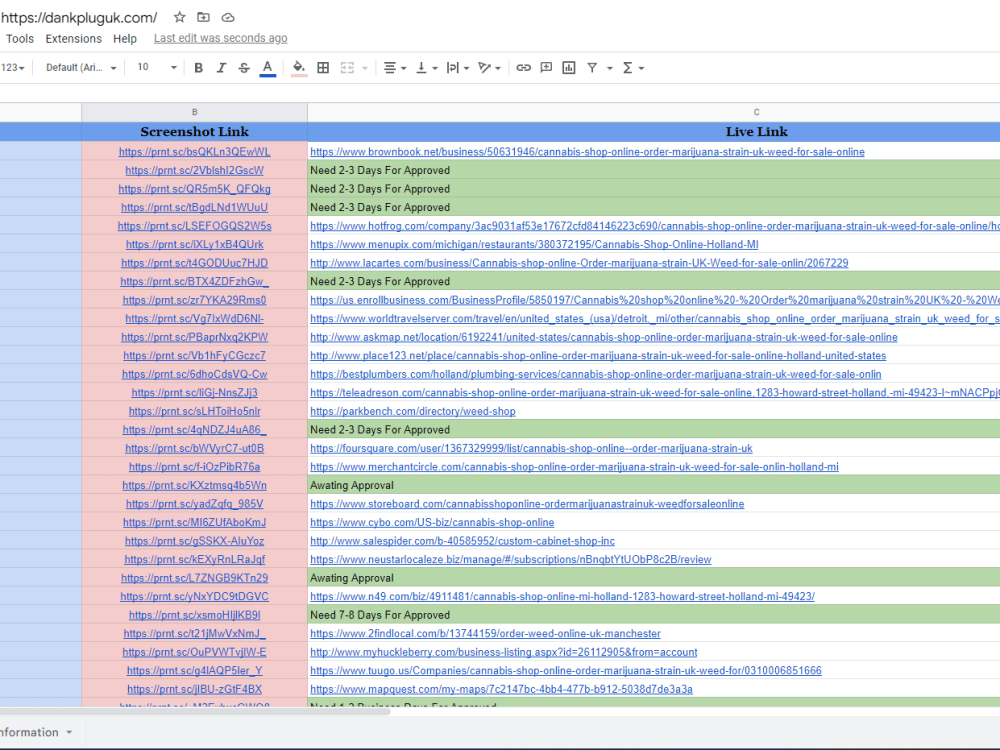
Task: Open the brownbook.net live link
Action: point(587,152)
